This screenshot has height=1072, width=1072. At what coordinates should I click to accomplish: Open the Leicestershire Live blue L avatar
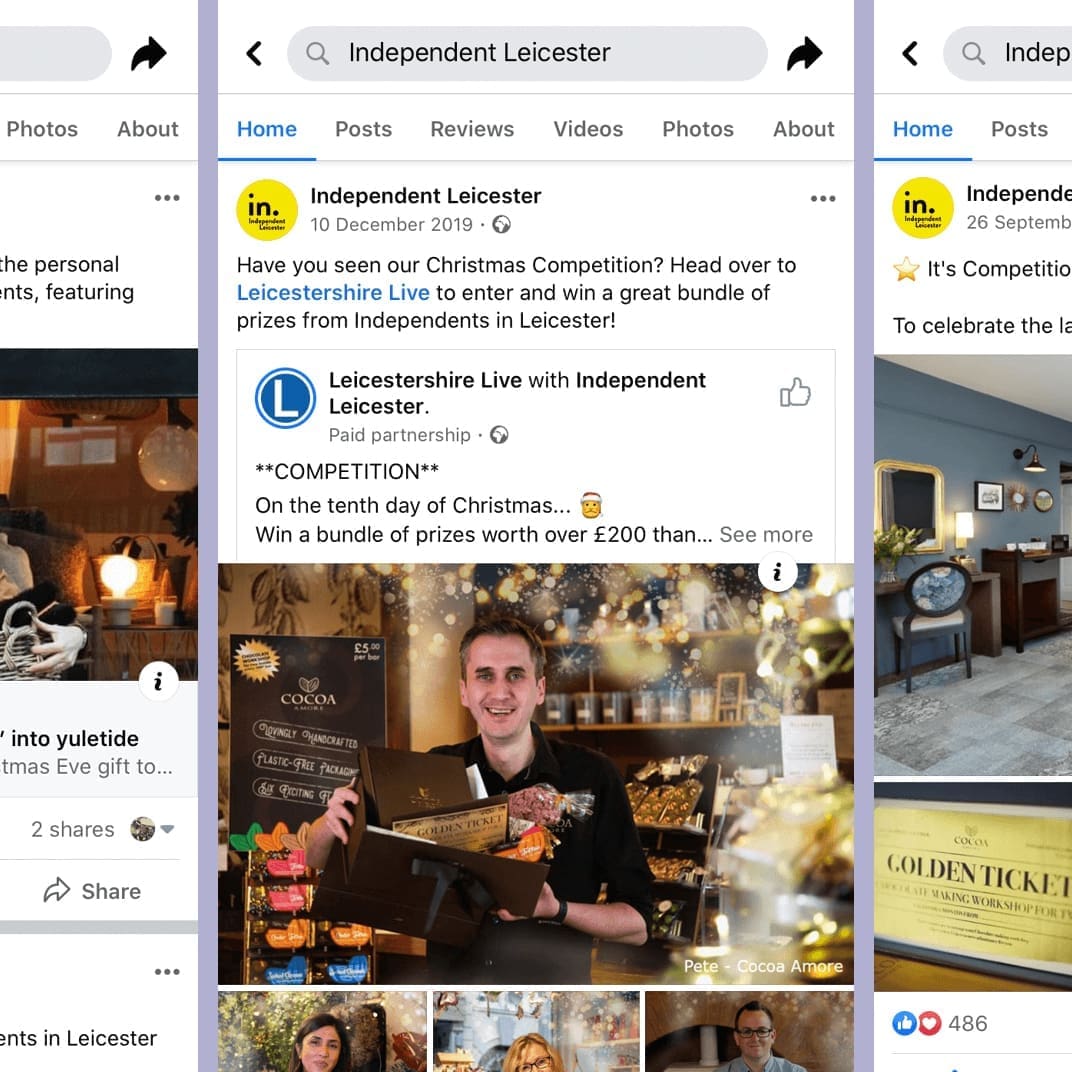click(x=285, y=398)
